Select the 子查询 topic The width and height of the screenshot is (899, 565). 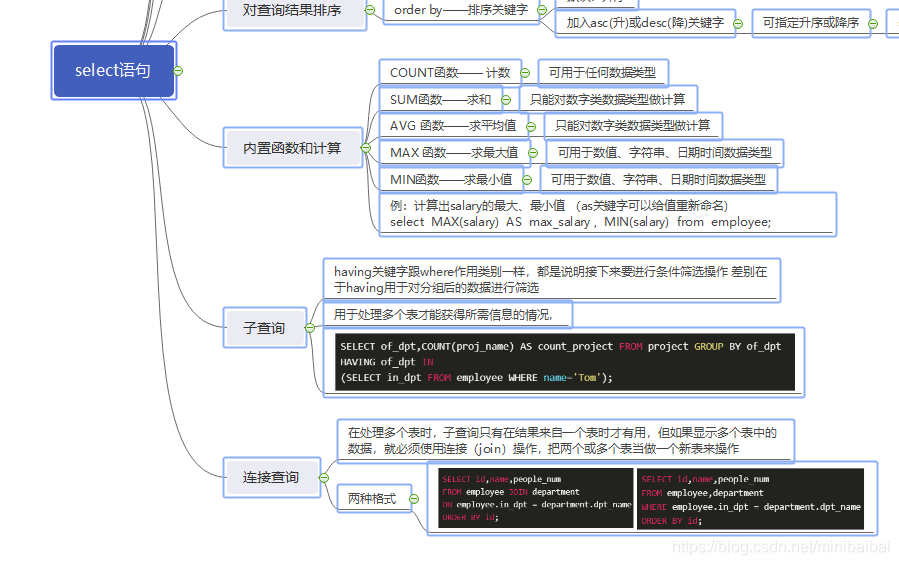coord(265,328)
